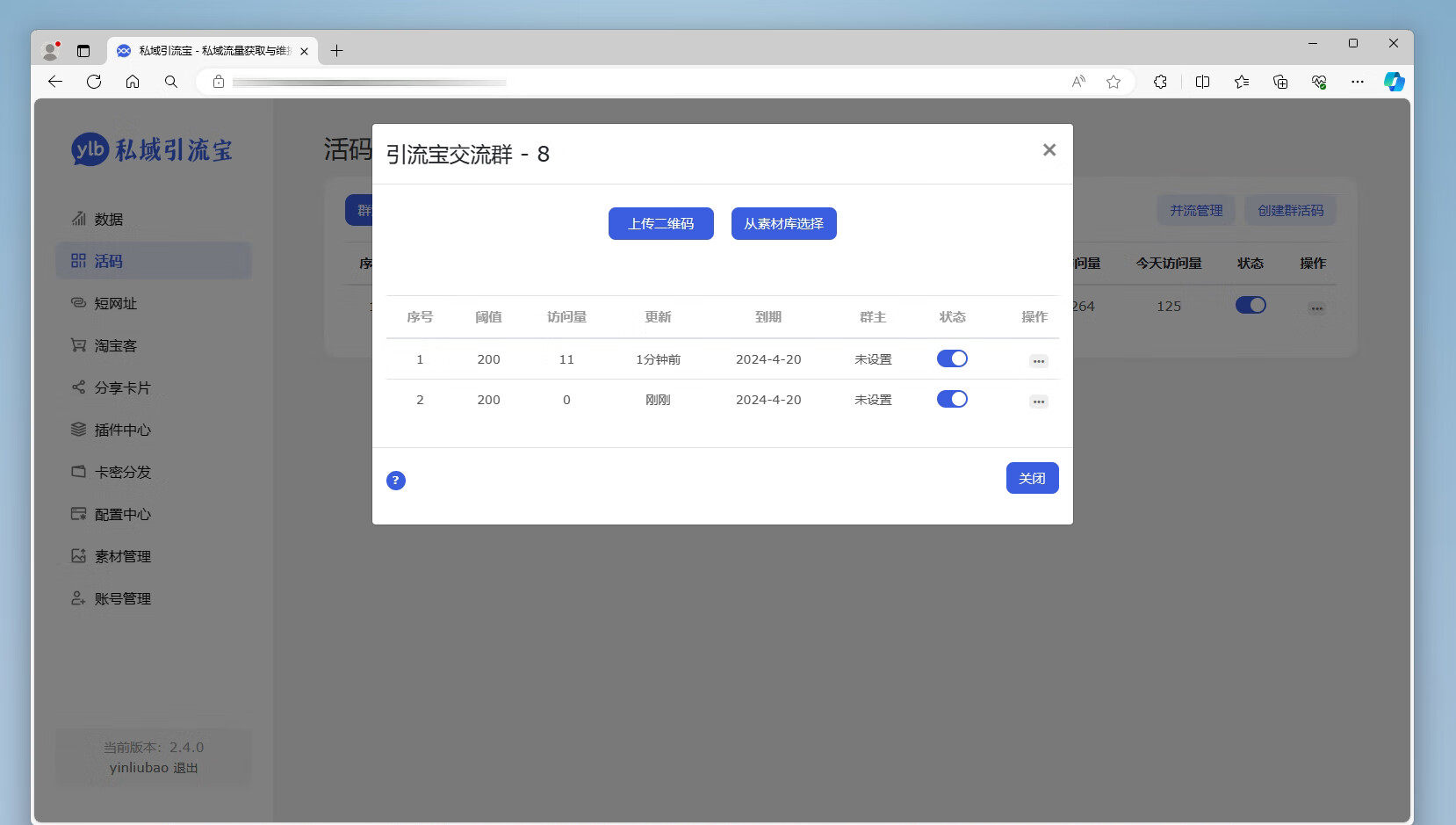Click the help question mark icon in dialog
The width and height of the screenshot is (1456, 825).
pyautogui.click(x=396, y=480)
